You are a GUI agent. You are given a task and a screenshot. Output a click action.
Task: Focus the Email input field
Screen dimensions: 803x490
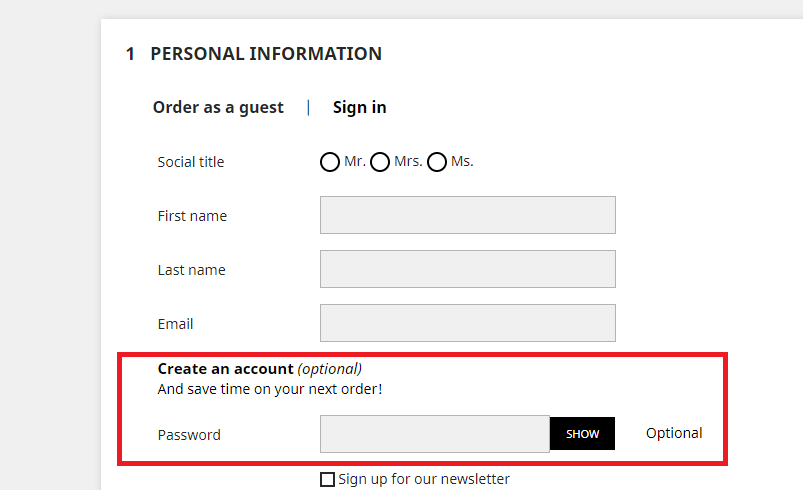[467, 323]
